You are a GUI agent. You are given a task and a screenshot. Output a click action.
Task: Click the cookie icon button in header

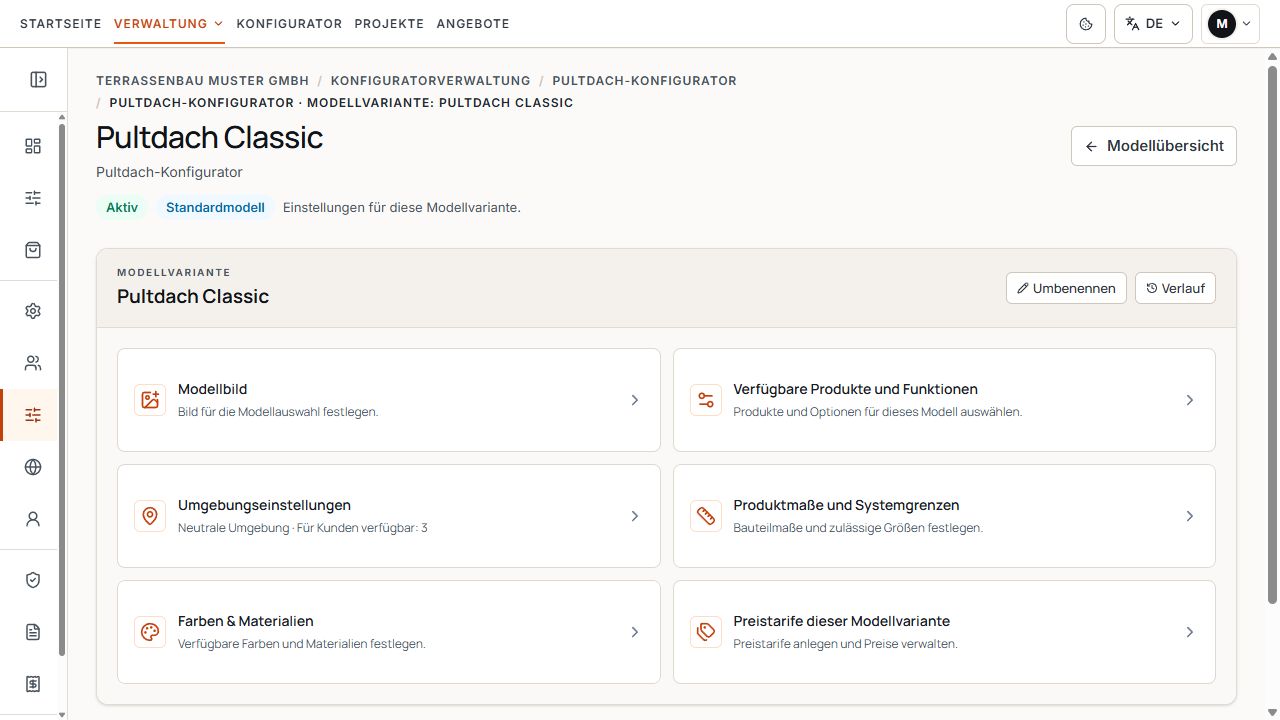1086,24
